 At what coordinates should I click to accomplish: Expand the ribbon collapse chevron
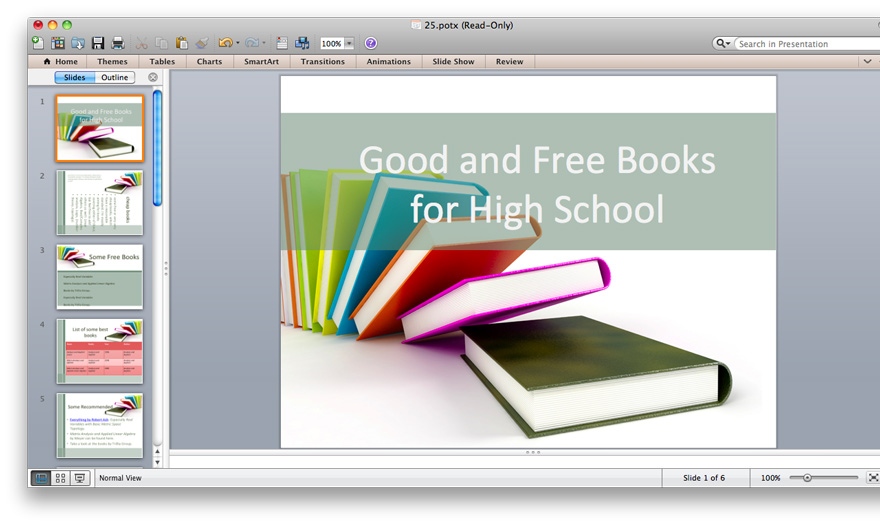(867, 61)
